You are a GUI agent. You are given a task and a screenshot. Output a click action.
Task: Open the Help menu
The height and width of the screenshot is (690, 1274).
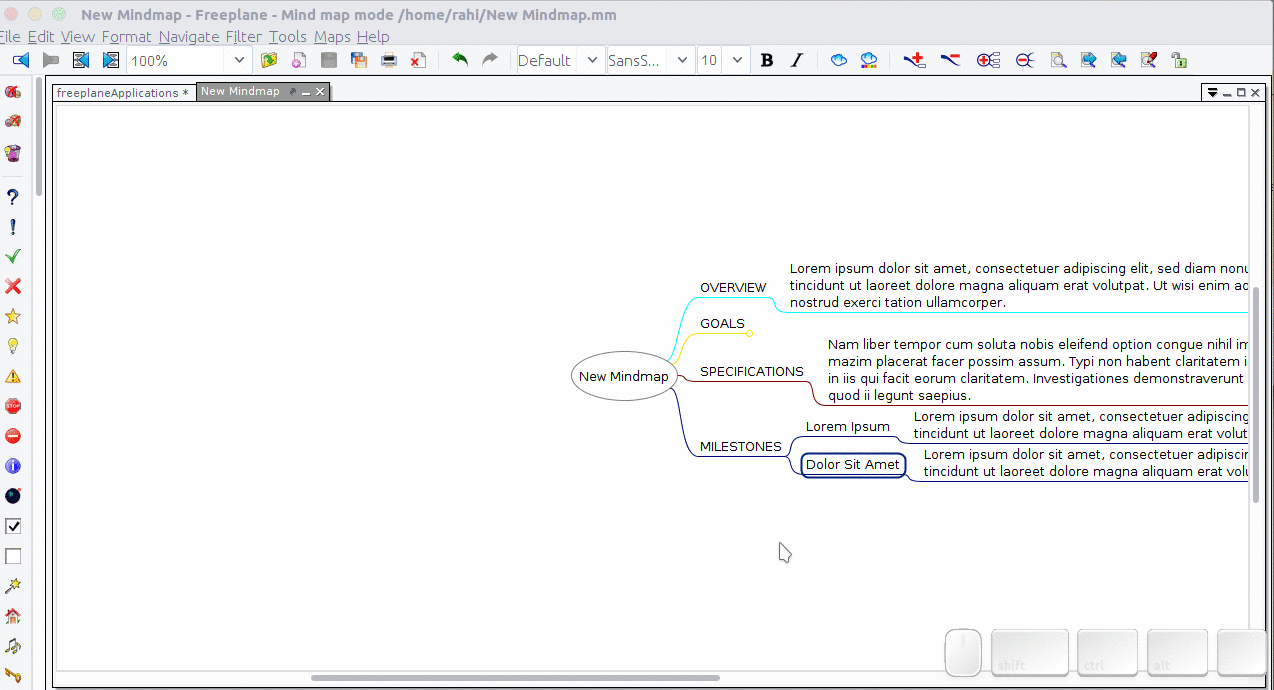click(373, 37)
